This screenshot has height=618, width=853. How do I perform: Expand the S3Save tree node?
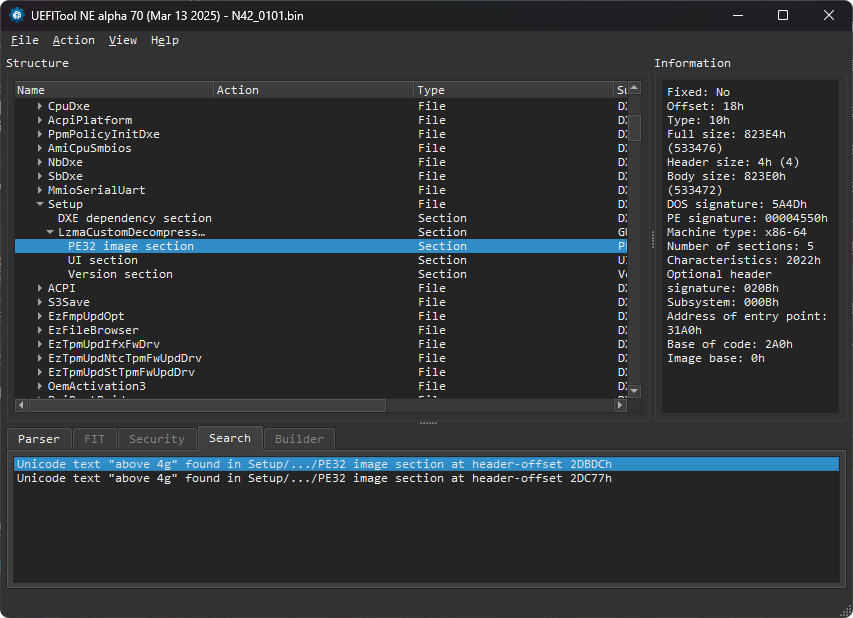coord(40,302)
